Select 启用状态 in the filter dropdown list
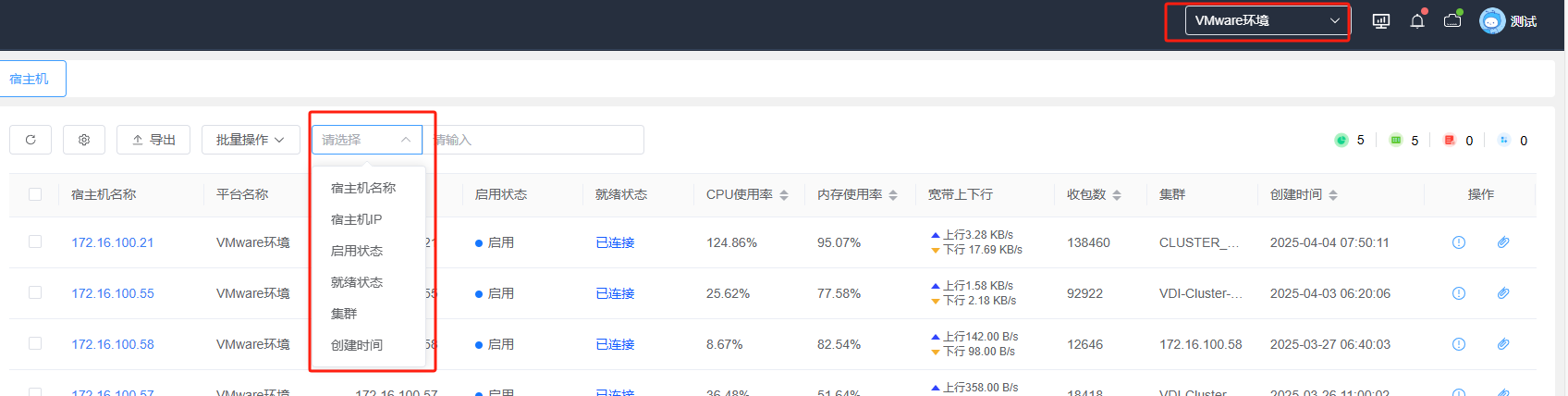Screen dimensions: 1568x396 [x=357, y=251]
